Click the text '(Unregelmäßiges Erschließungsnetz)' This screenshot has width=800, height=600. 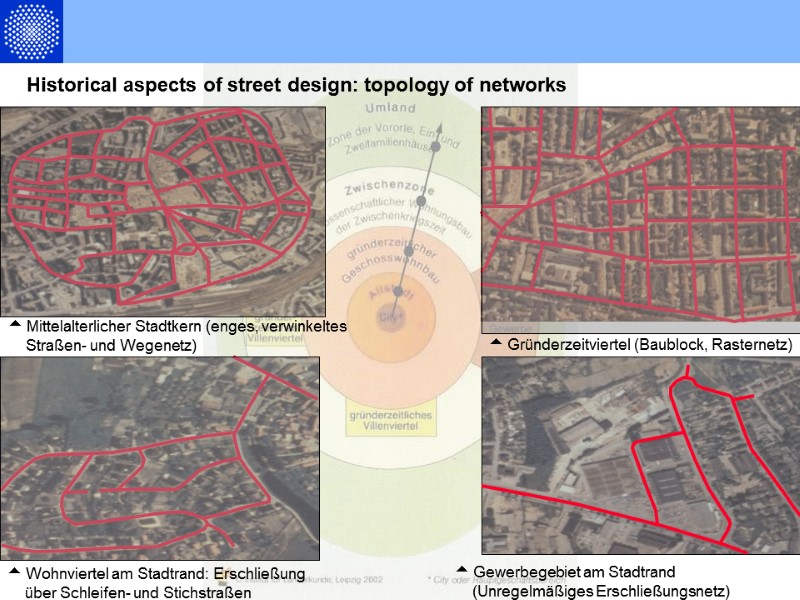(x=601, y=591)
